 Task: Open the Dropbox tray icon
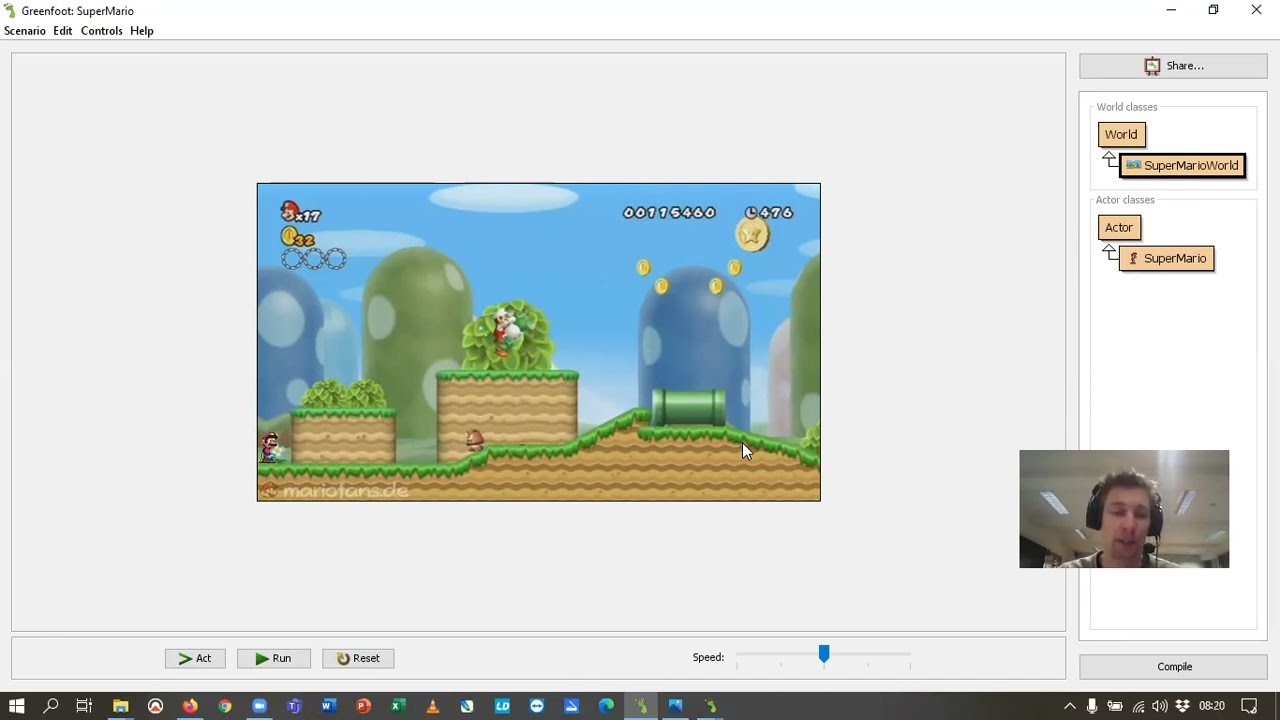1183,706
